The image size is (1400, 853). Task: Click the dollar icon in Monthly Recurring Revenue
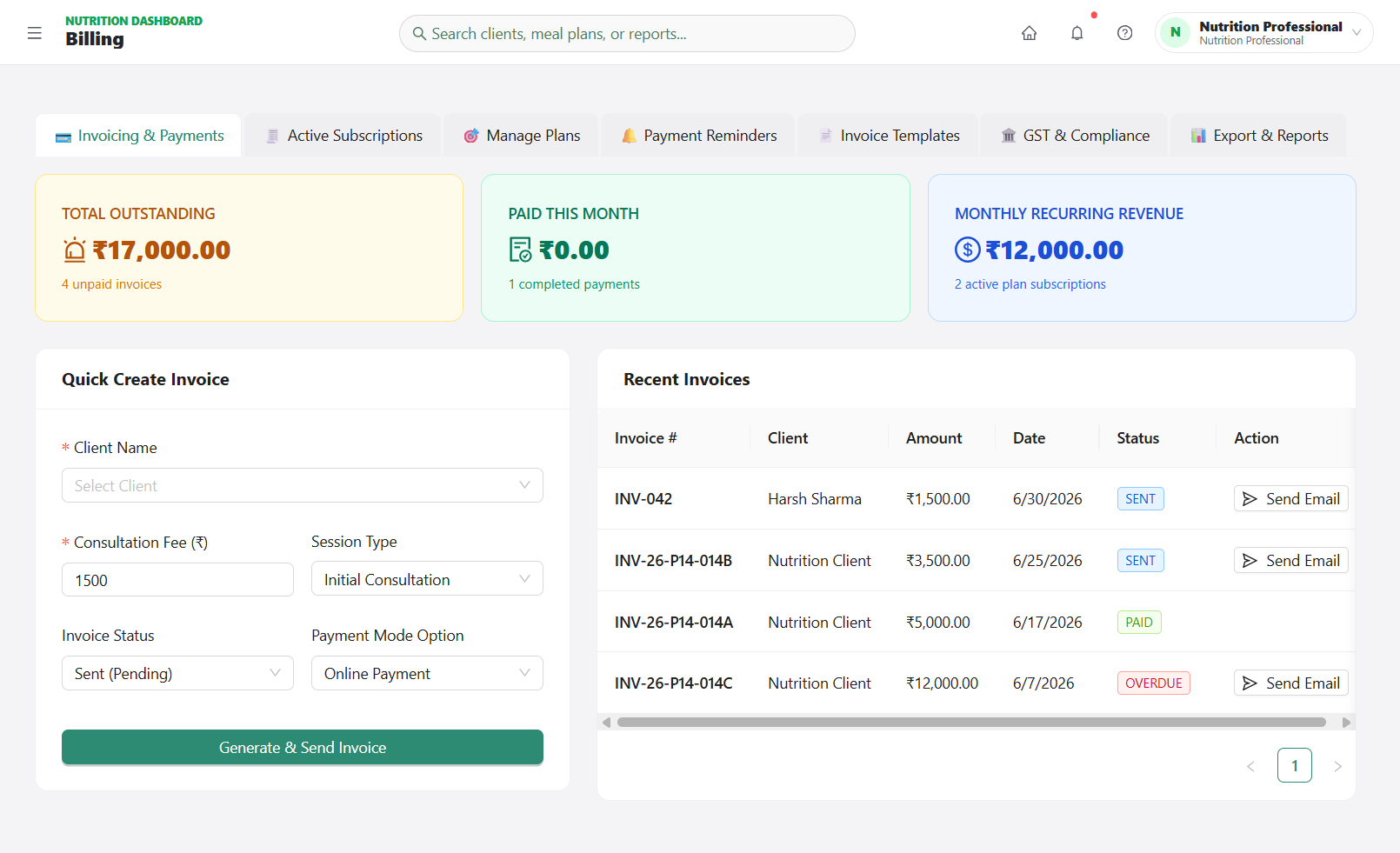click(x=967, y=250)
